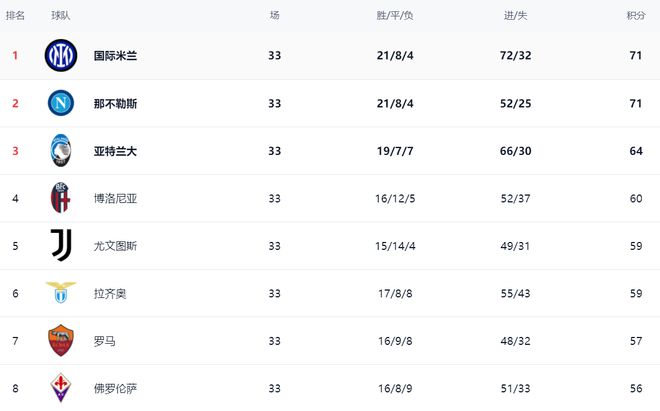The width and height of the screenshot is (660, 411).
Task: Click the 场 column header
Action: [275, 15]
